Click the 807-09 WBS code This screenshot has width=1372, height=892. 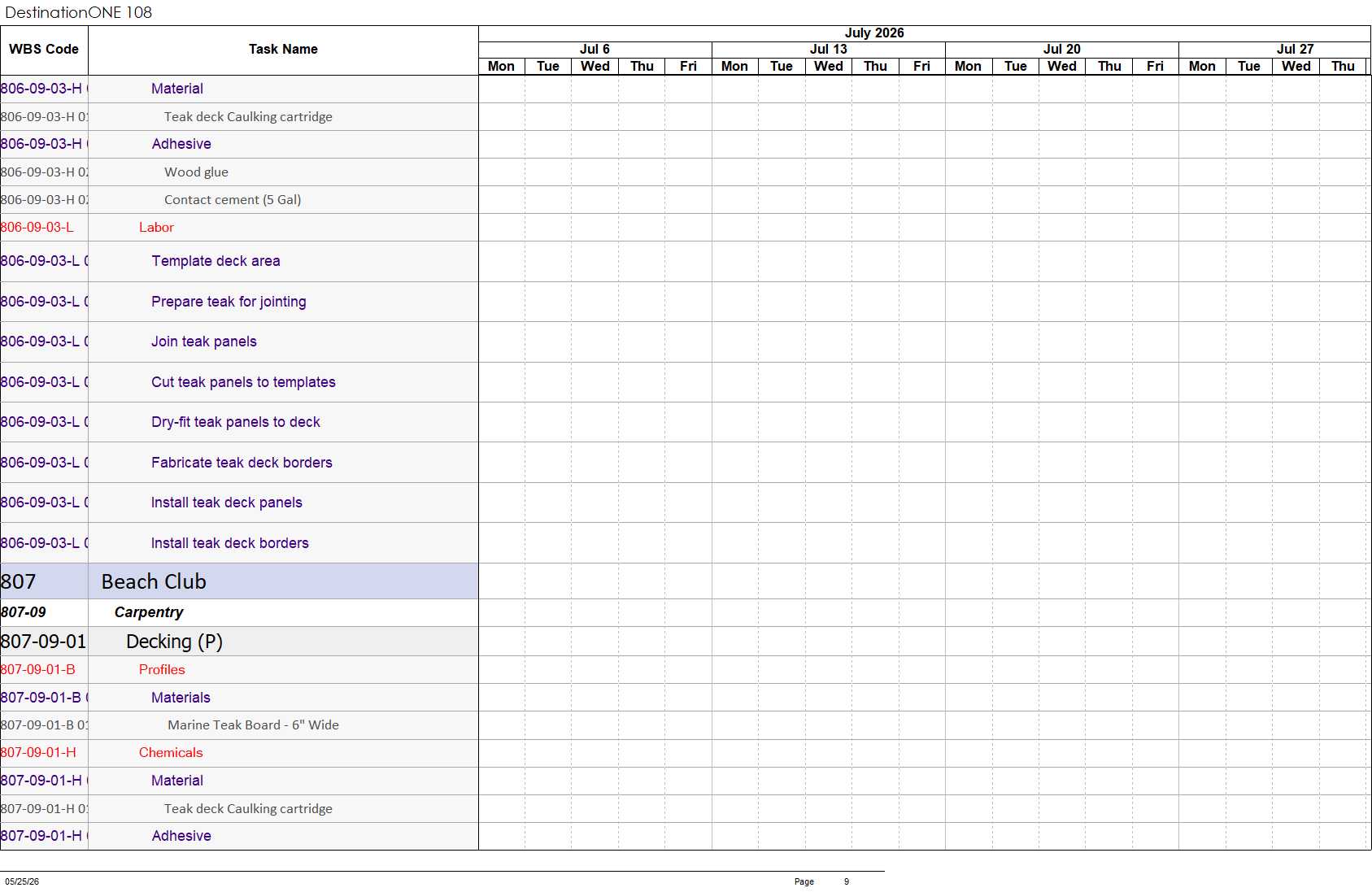click(24, 612)
